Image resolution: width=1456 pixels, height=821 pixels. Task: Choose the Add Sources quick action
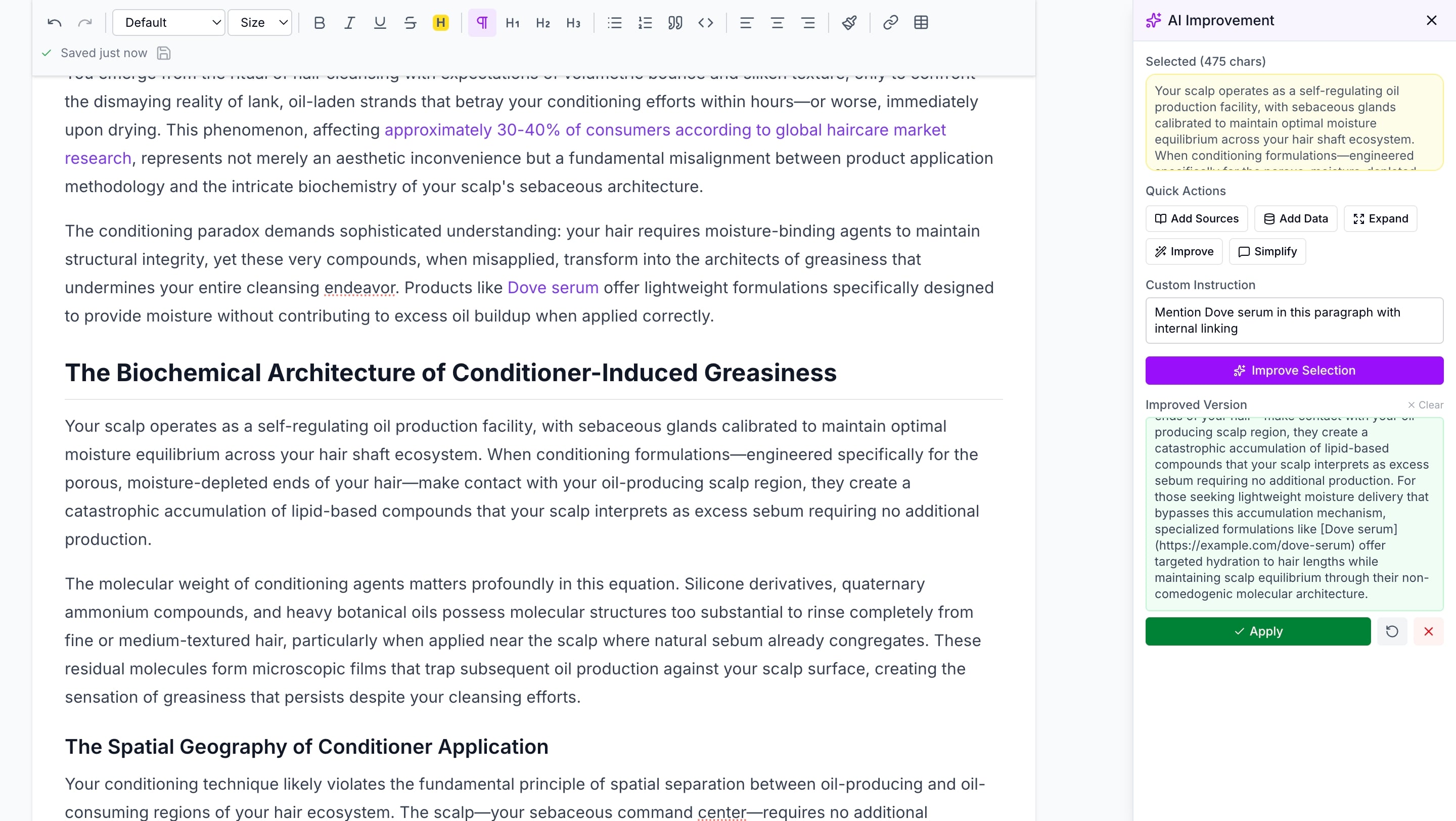coord(1196,219)
